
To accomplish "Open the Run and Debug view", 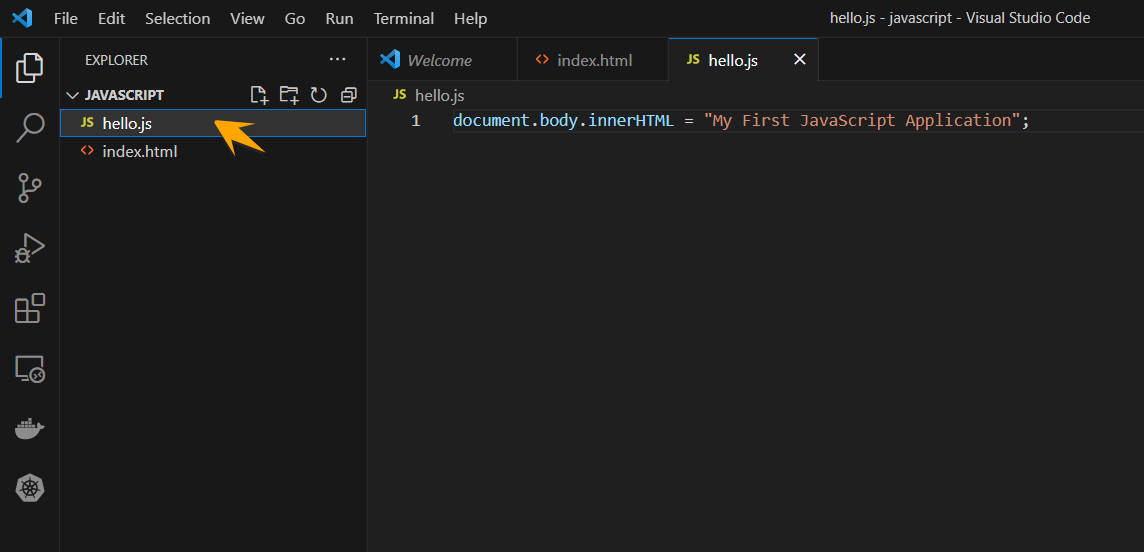I will pos(30,249).
